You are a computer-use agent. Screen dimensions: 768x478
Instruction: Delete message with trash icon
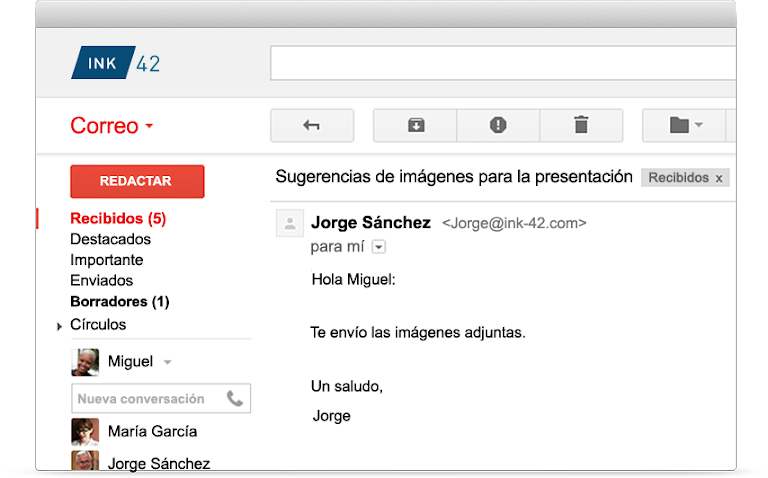[x=580, y=125]
